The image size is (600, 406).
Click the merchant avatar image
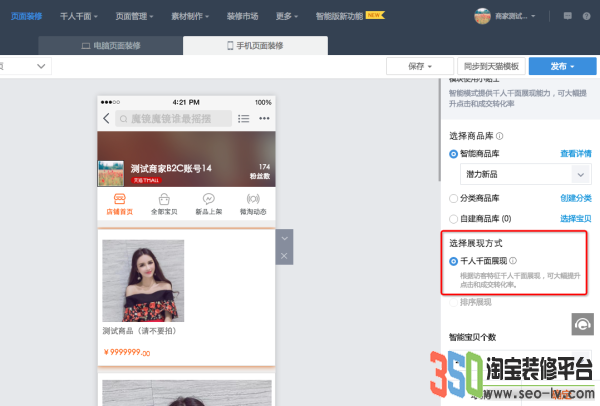pyautogui.click(x=482, y=16)
